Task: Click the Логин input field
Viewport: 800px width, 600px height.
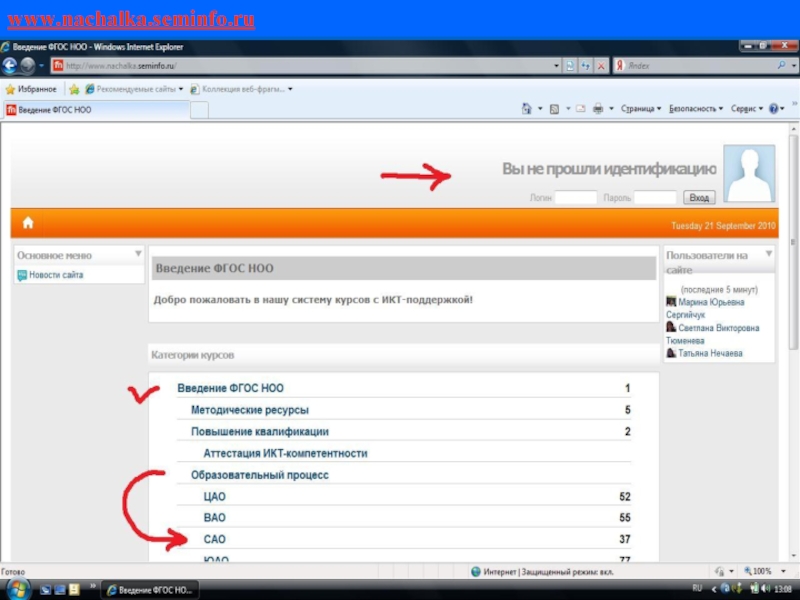Action: [x=576, y=197]
